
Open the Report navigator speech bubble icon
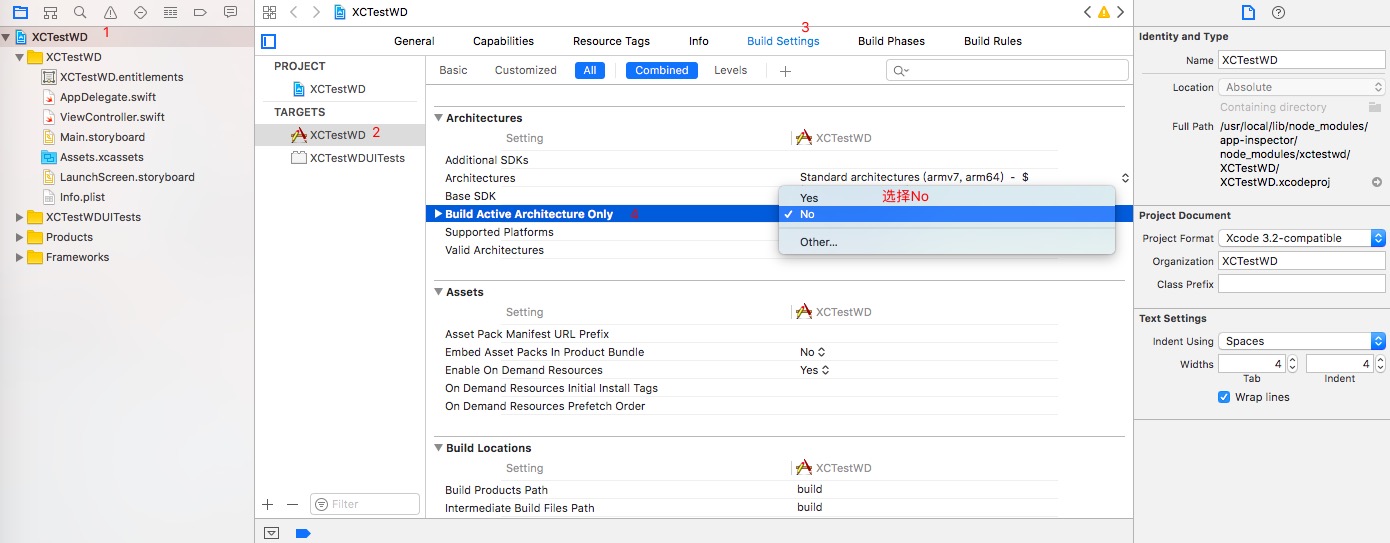point(231,12)
